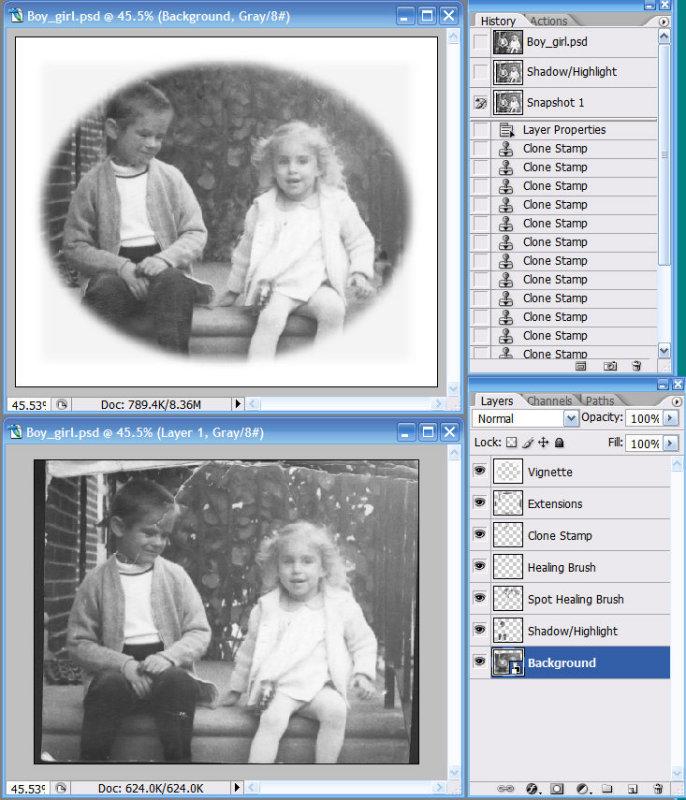Screen dimensions: 686x800
Task: Click zoom percentage field in bottom window
Action: (x=28, y=789)
